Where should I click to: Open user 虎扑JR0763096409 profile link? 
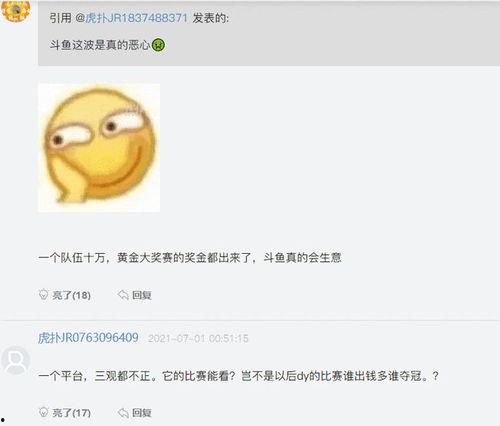(x=88, y=338)
